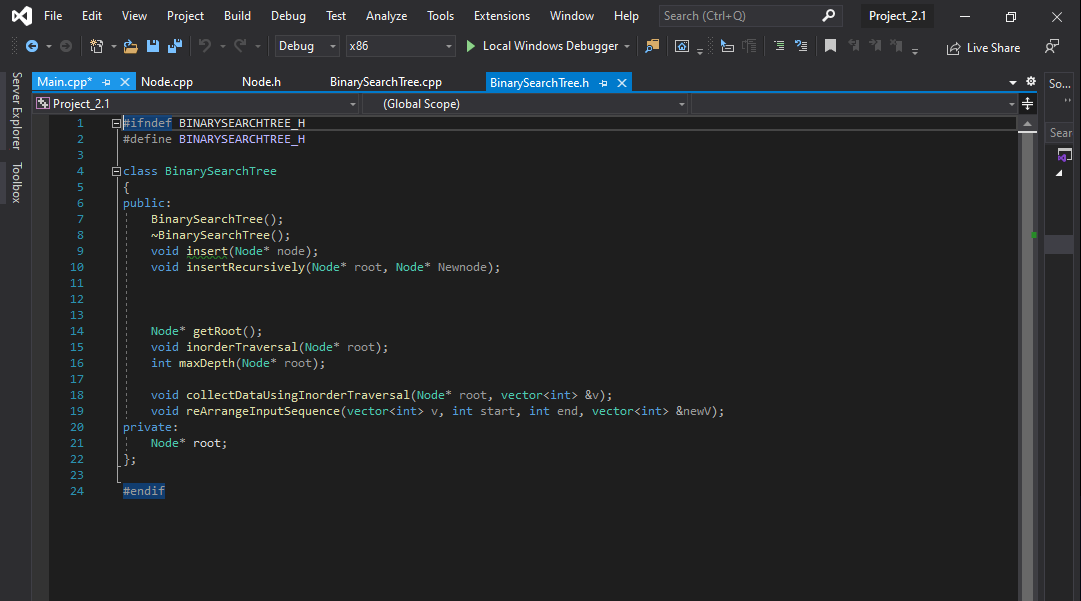The height and width of the screenshot is (601, 1081).
Task: Collapse the BinarySearchTree class region
Action: pos(116,170)
